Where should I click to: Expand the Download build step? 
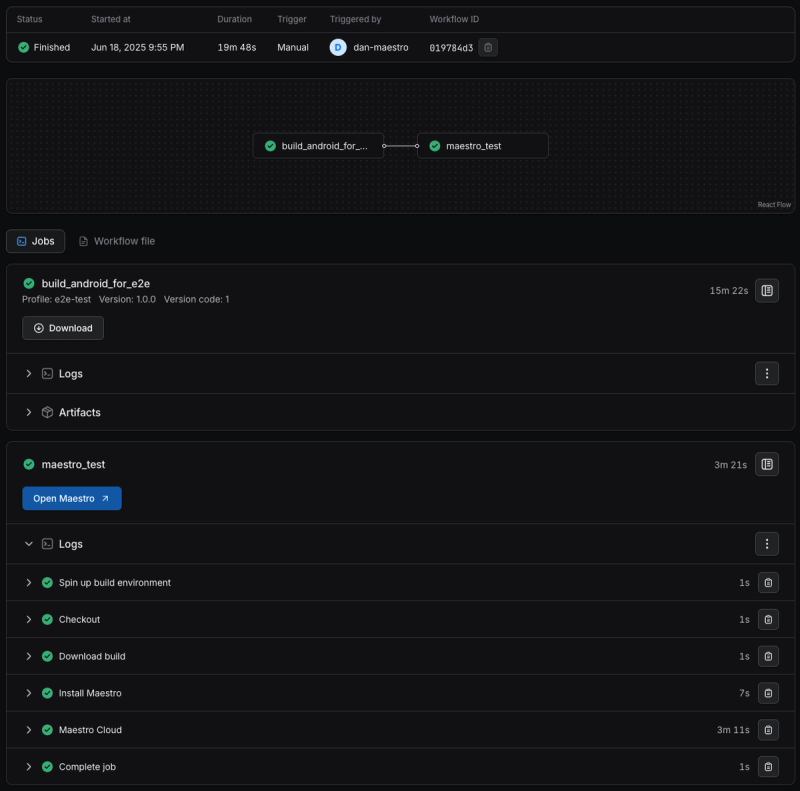pyautogui.click(x=29, y=656)
